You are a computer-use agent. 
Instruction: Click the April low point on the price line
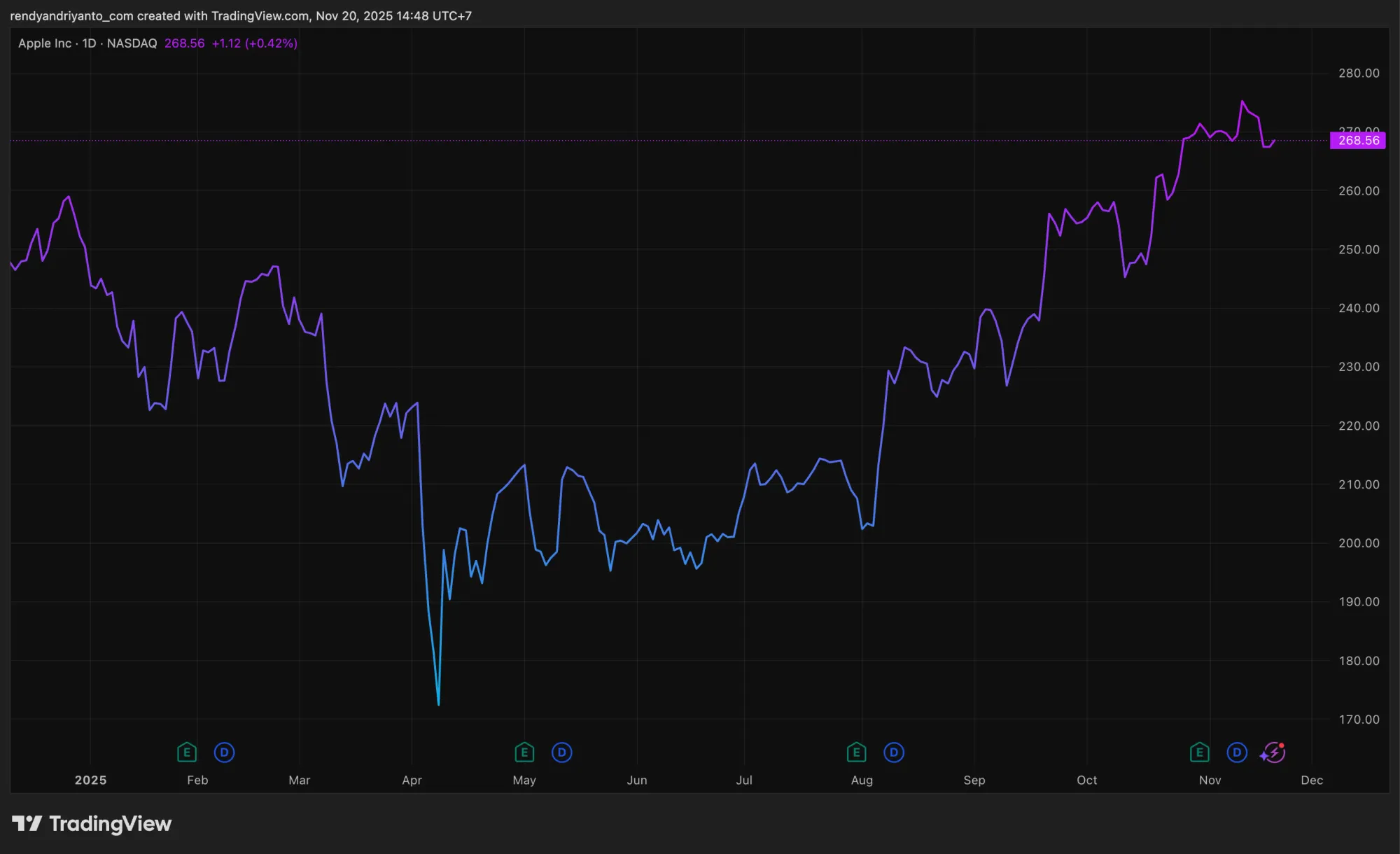(x=438, y=703)
